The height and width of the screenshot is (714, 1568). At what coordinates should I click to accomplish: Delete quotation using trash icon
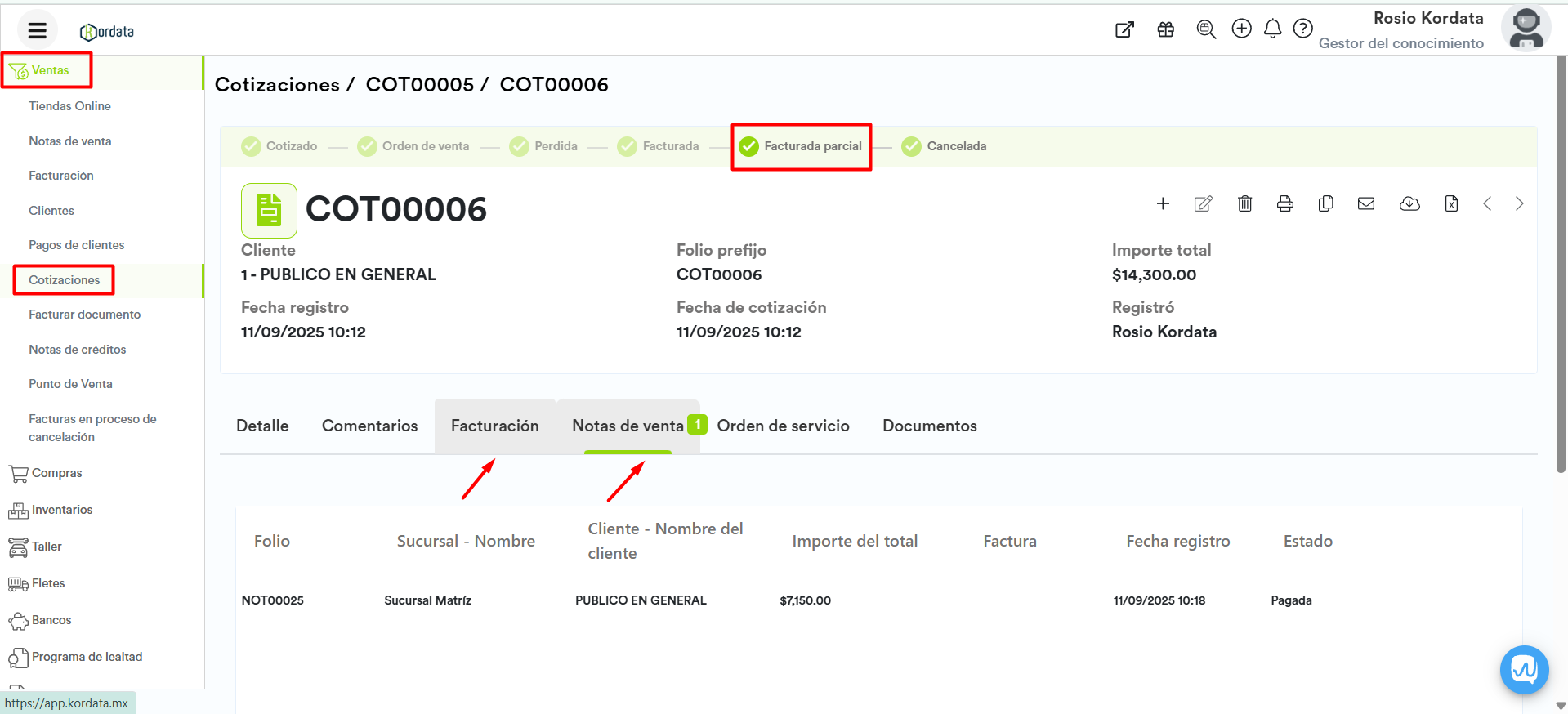pos(1244,203)
